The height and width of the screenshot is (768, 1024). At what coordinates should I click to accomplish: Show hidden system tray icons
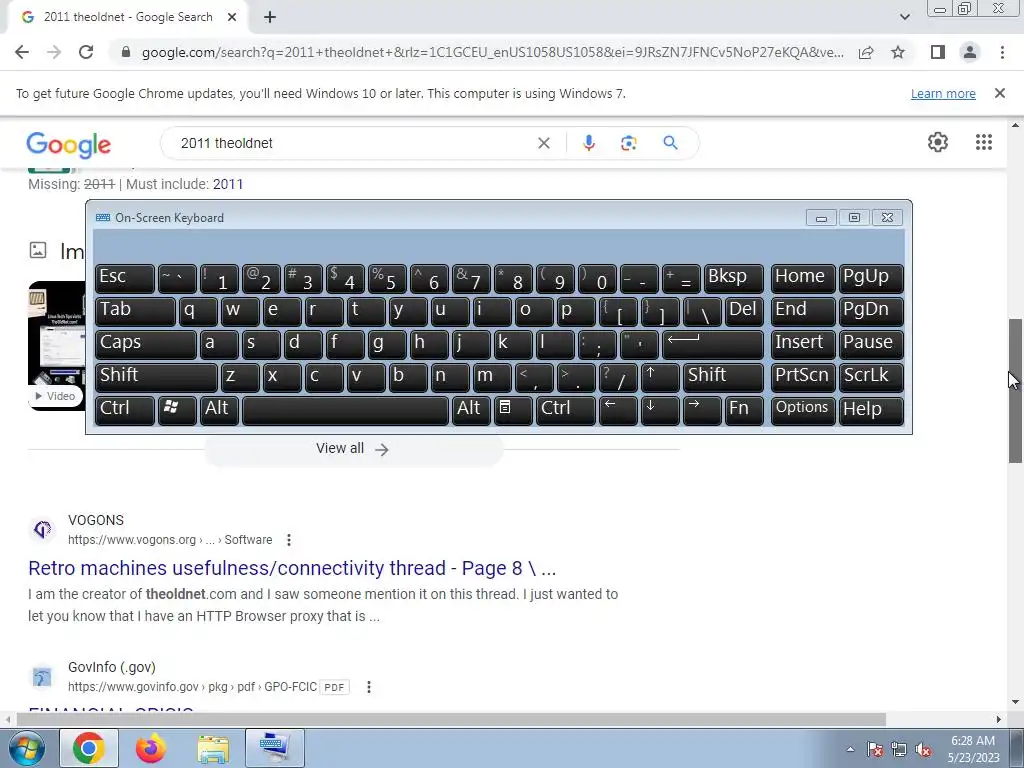(x=850, y=749)
